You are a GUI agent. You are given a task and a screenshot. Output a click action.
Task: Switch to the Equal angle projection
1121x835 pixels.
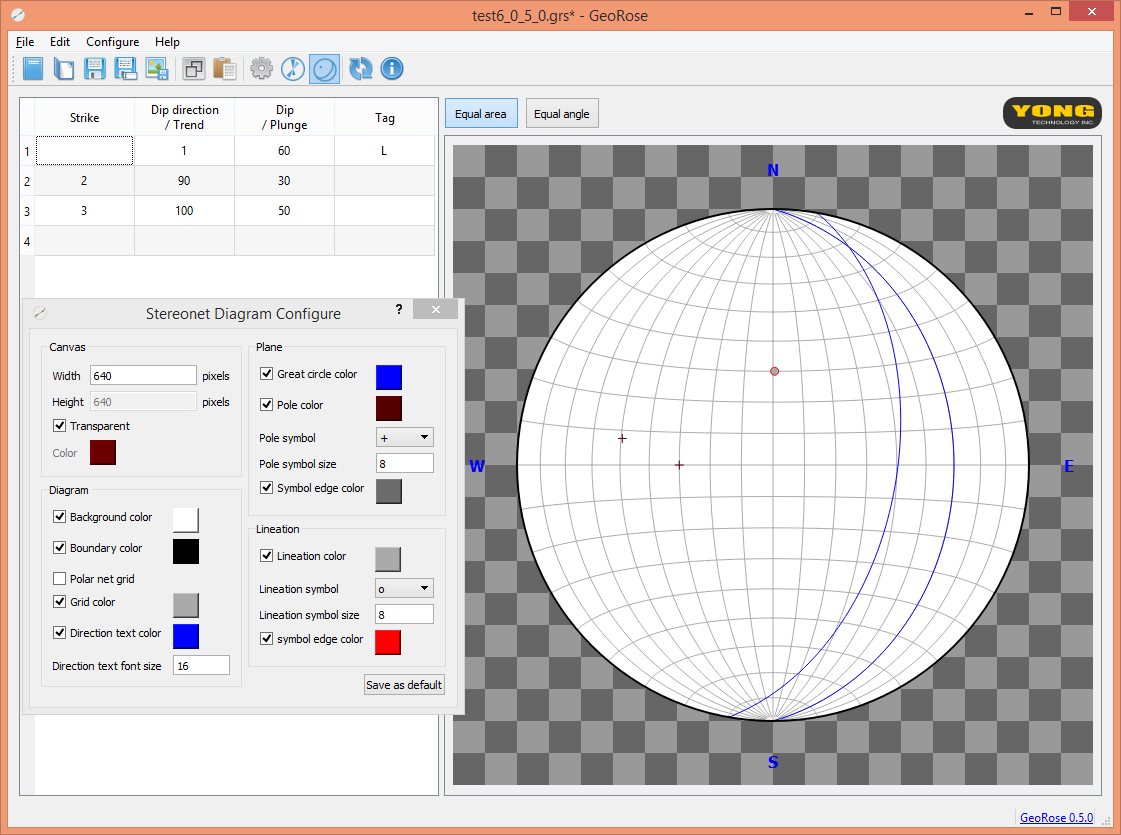[562, 114]
